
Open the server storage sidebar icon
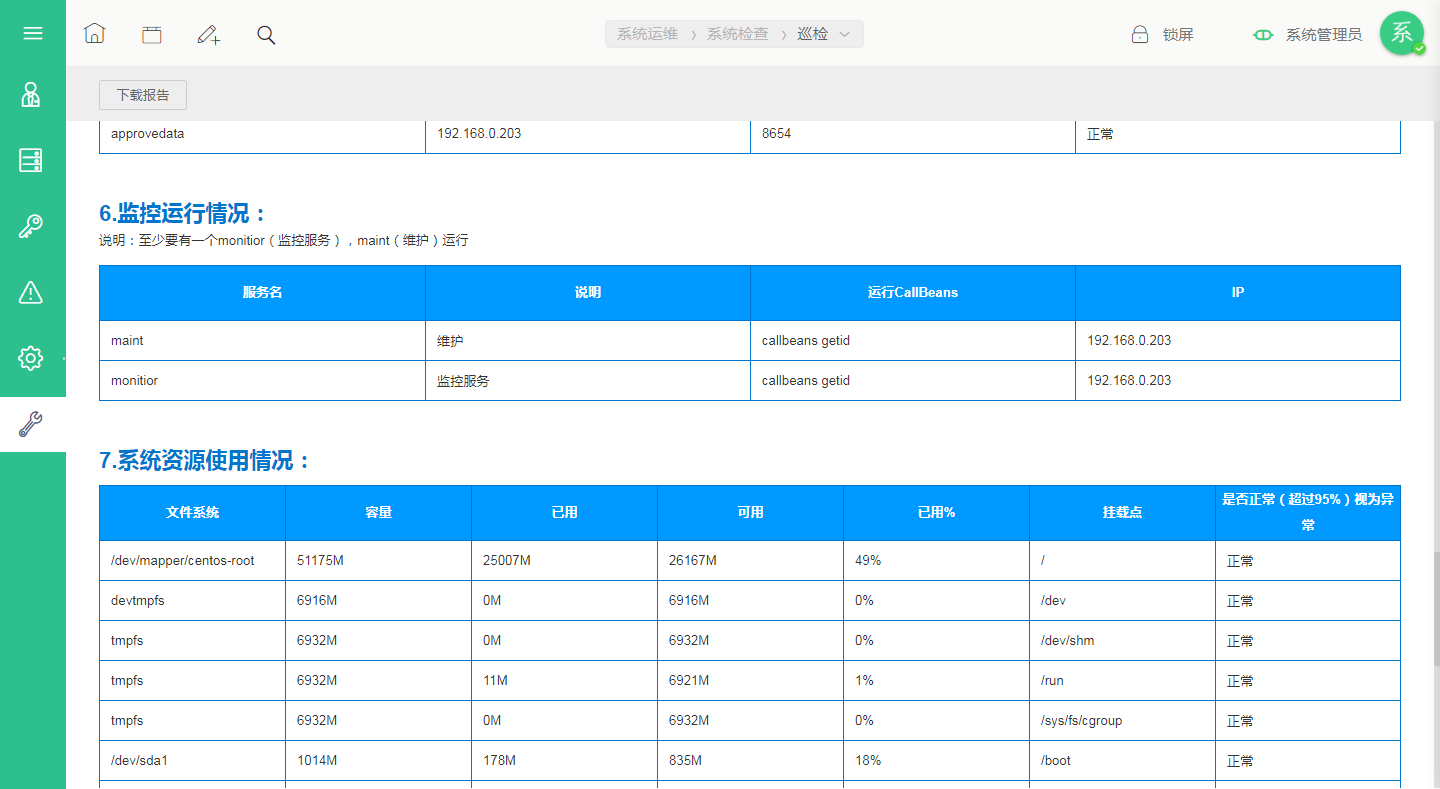[31, 160]
